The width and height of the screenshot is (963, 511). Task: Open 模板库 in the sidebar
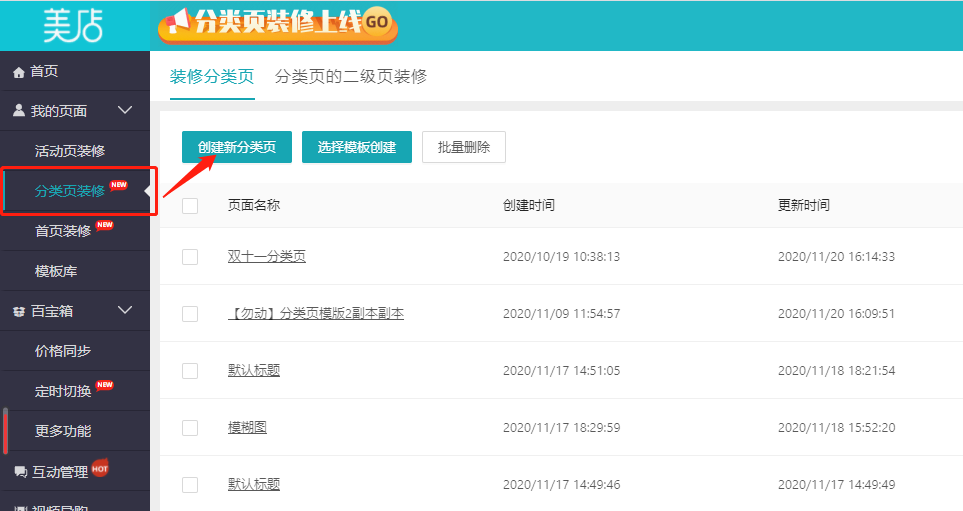coord(56,271)
